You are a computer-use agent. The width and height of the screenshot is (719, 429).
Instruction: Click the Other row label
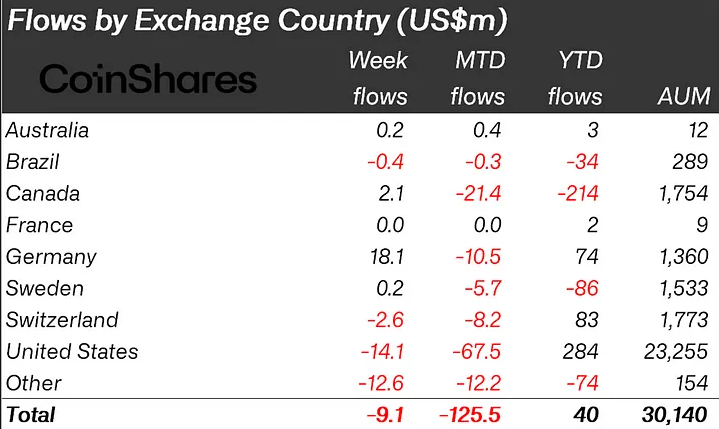[x=33, y=383]
